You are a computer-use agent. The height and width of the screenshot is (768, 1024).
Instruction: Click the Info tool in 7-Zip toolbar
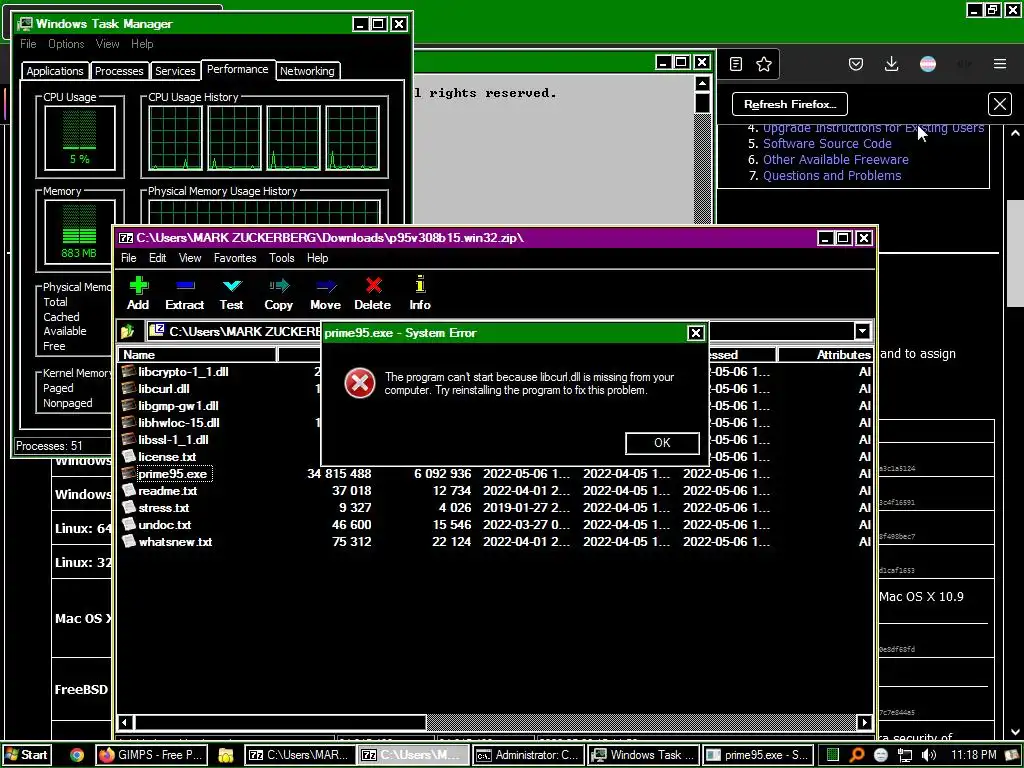click(420, 293)
